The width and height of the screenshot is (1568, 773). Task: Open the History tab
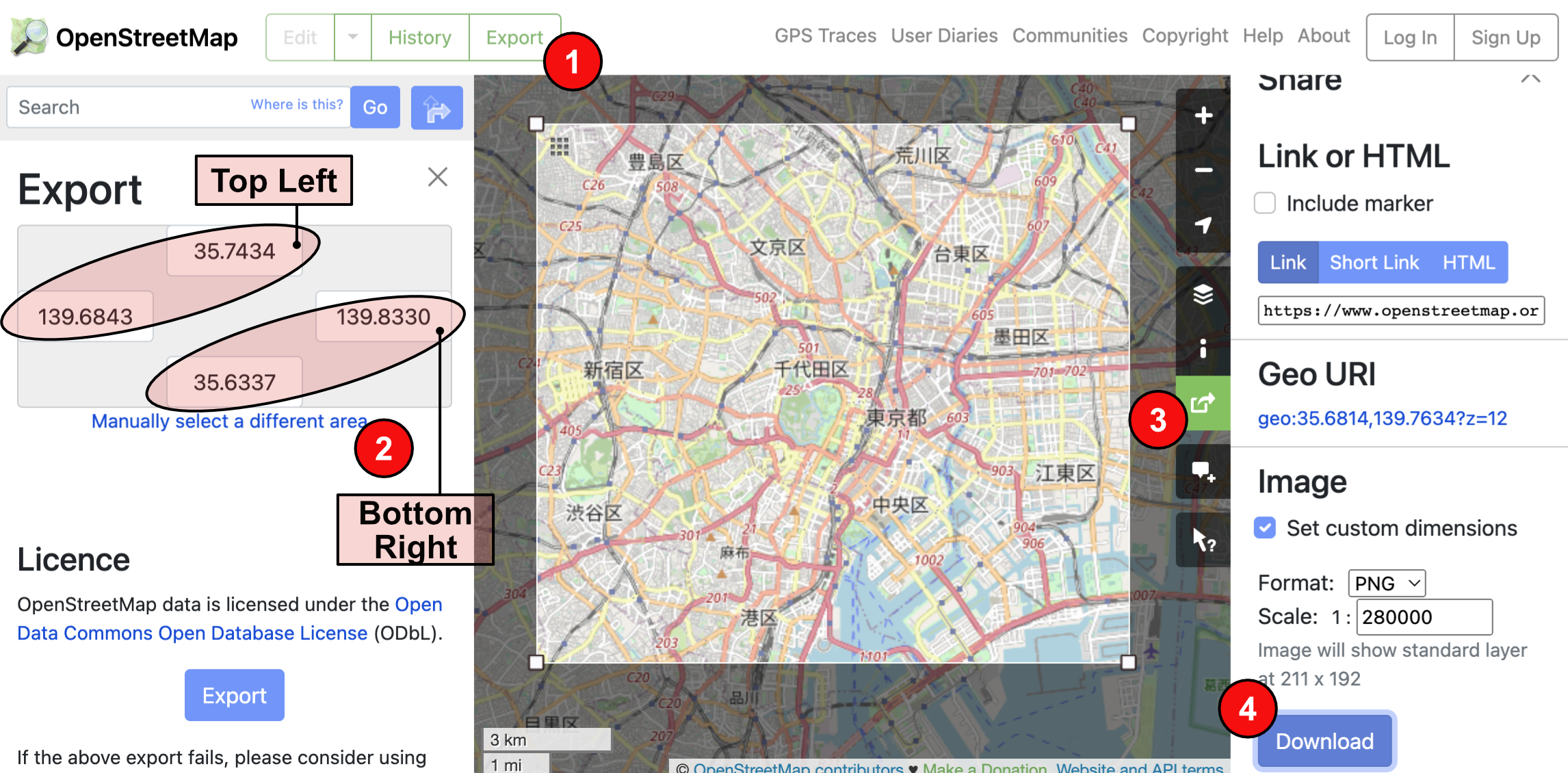[x=419, y=38]
